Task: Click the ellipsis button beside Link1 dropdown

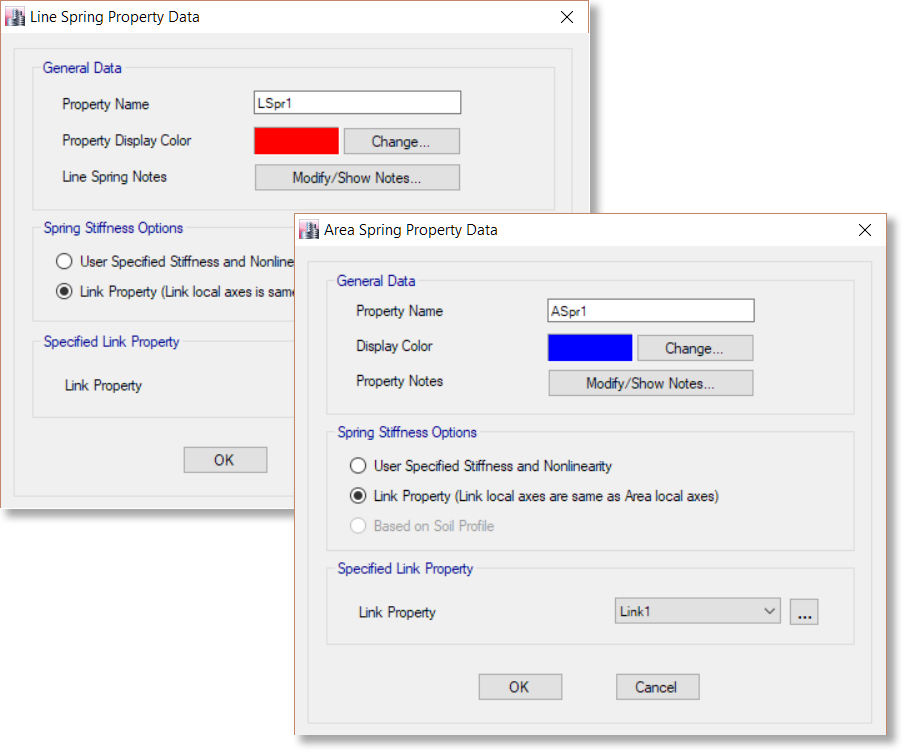Action: 804,612
